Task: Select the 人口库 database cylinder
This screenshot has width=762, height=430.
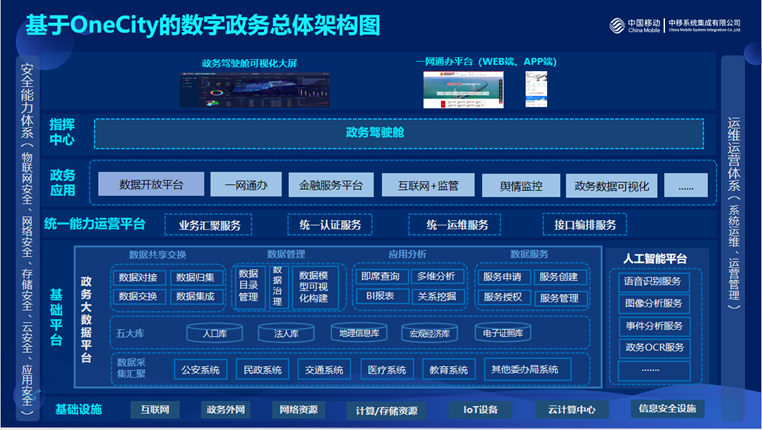Action: [x=215, y=332]
